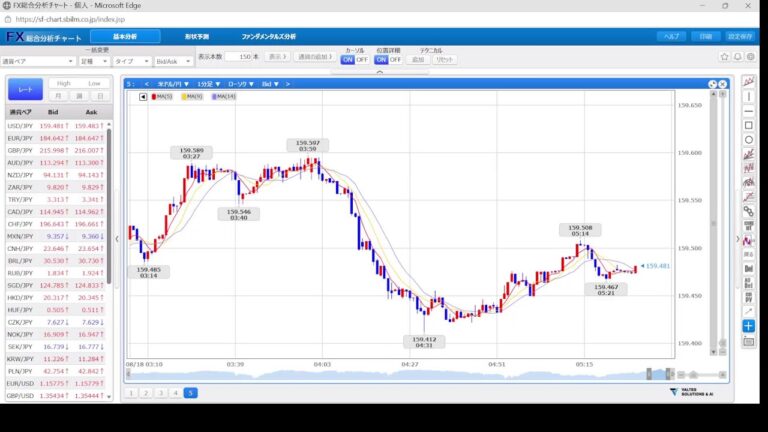Viewport: 768px width, 432px height.
Task: Click the chart panel maximize icon
Action: pos(713,84)
